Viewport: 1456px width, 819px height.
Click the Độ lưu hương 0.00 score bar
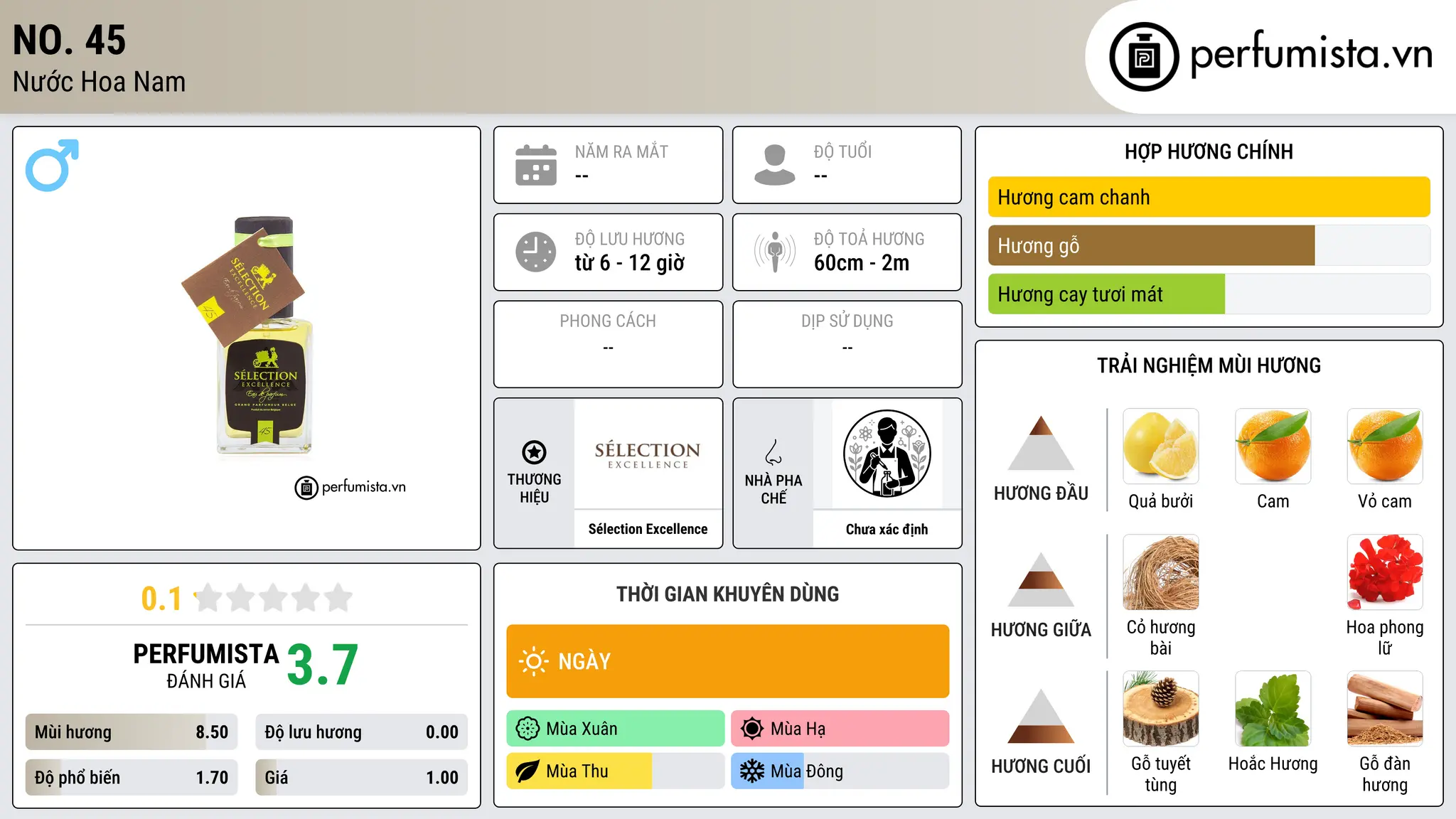click(361, 732)
